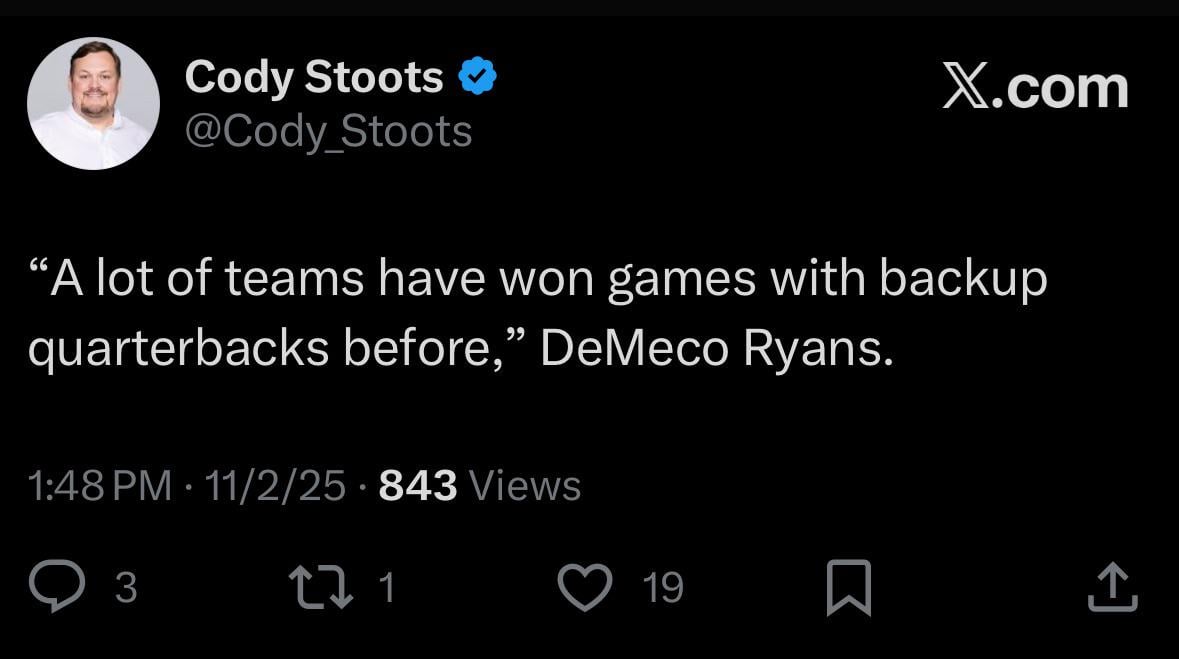Click the Cody Stoots display name

point(314,76)
